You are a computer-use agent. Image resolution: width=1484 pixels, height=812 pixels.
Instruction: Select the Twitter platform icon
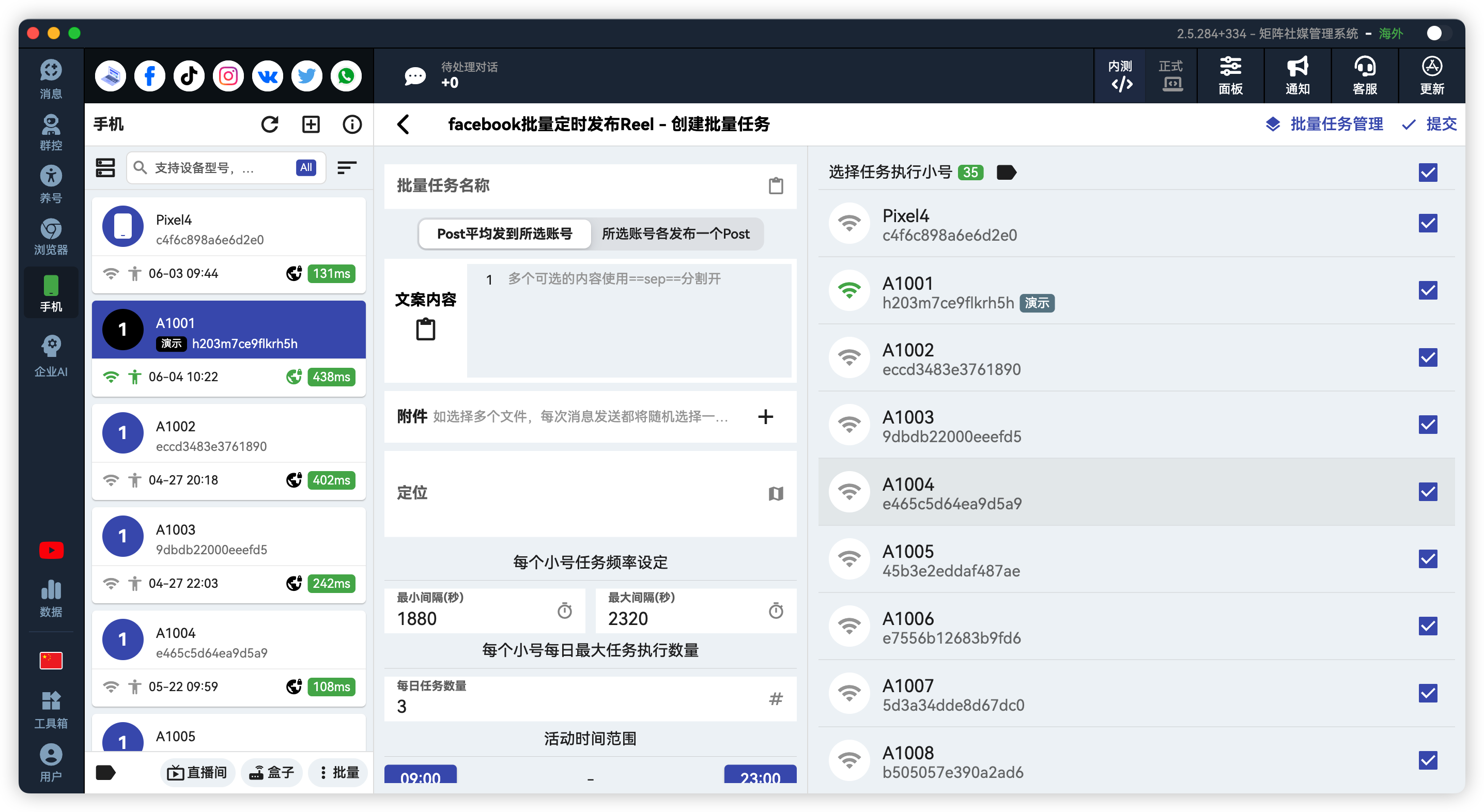point(306,75)
